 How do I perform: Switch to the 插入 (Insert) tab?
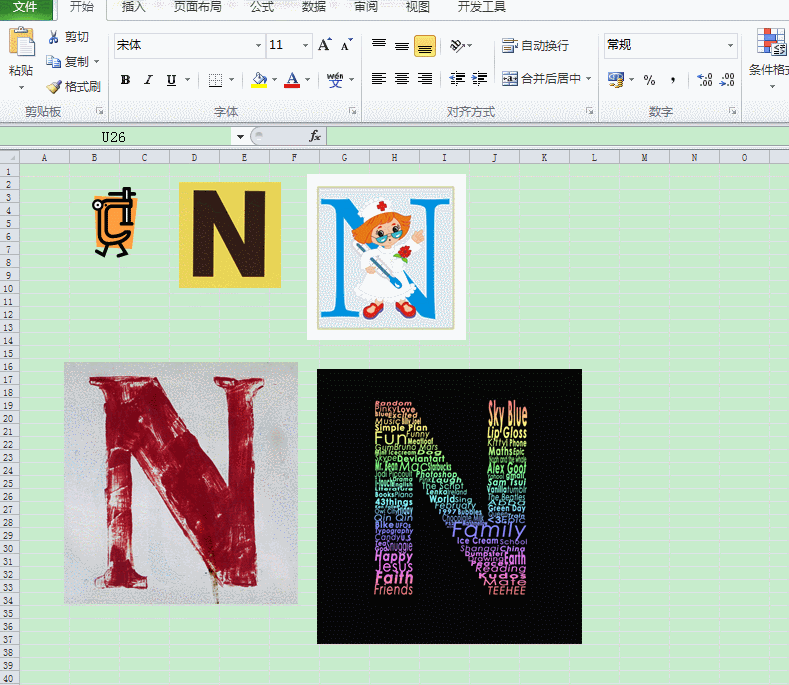[133, 7]
